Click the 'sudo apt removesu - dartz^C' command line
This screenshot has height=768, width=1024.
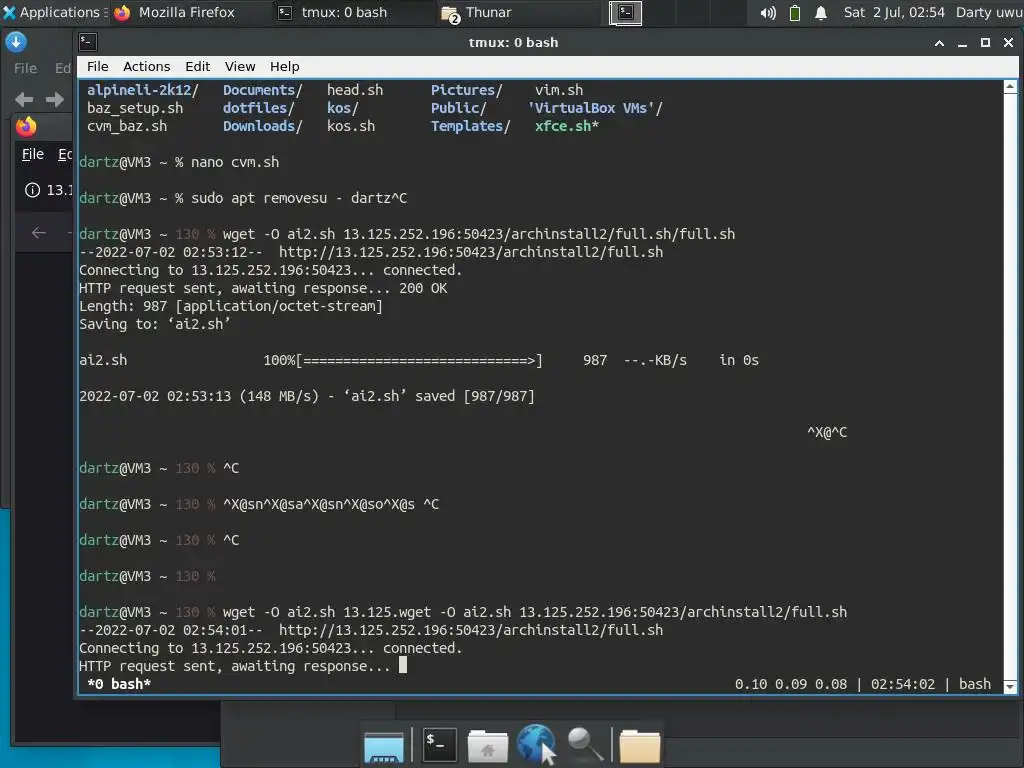point(298,198)
